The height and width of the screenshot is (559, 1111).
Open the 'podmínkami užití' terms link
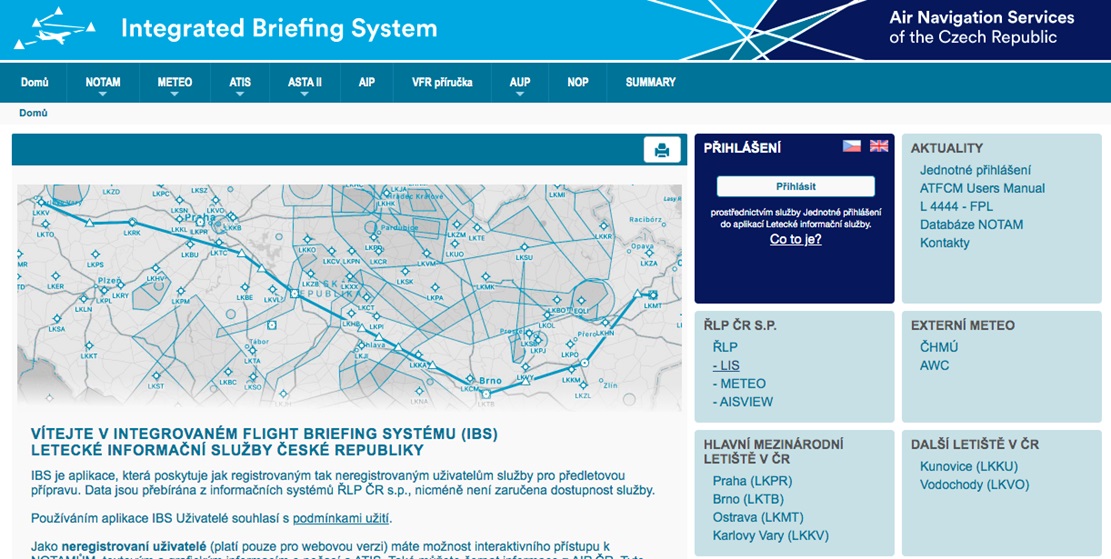341,519
